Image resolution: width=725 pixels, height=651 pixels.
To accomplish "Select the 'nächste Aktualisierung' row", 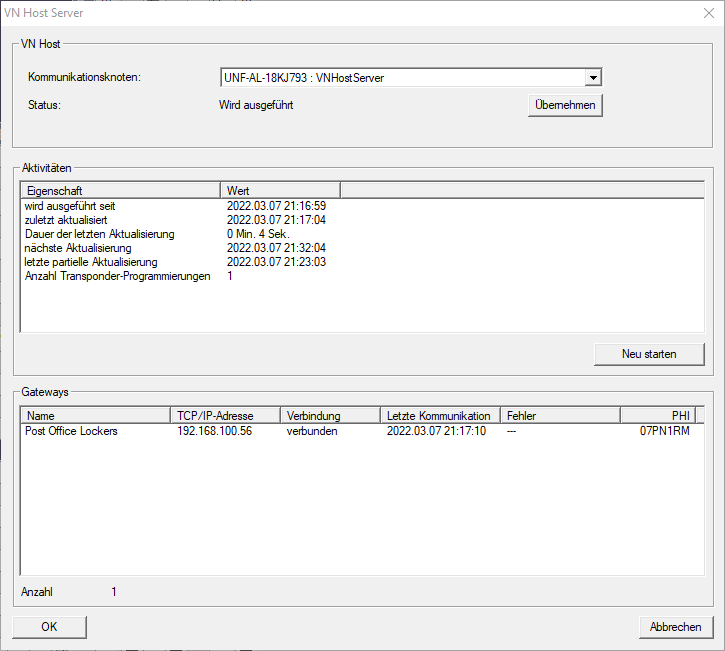I will (x=78, y=248).
